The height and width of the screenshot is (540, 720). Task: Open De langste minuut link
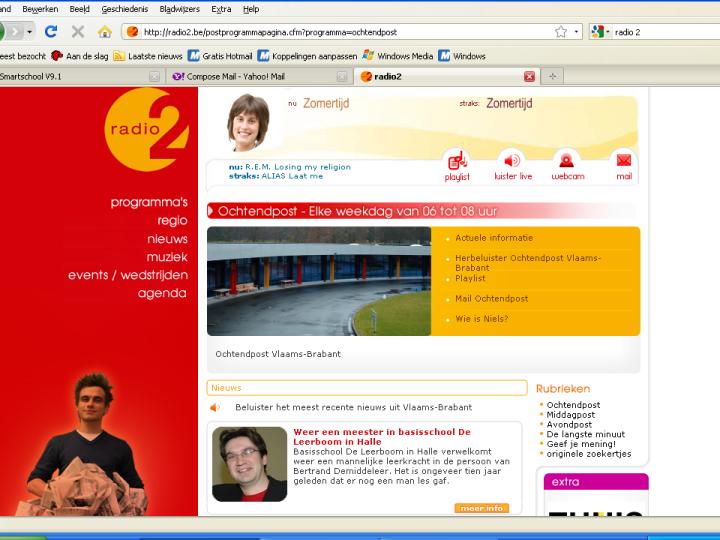click(x=585, y=434)
